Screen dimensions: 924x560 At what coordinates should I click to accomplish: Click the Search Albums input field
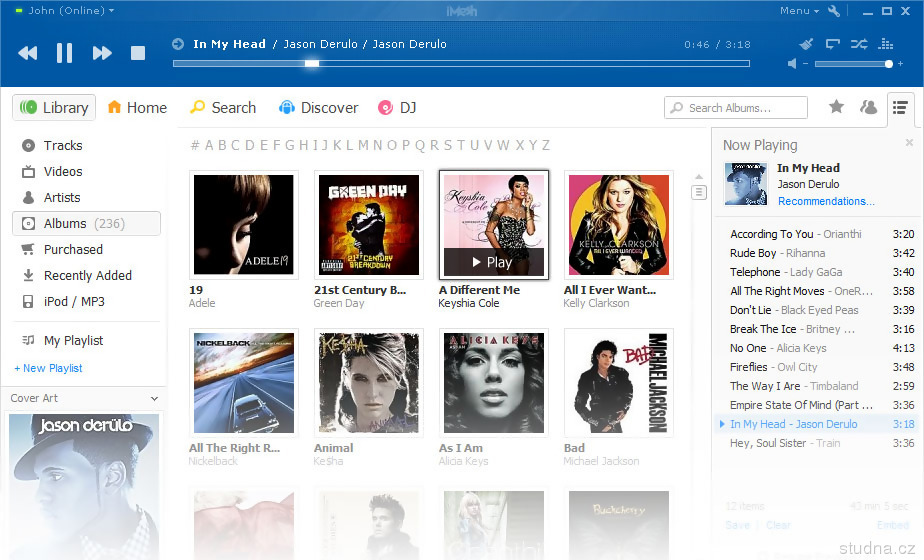(735, 108)
